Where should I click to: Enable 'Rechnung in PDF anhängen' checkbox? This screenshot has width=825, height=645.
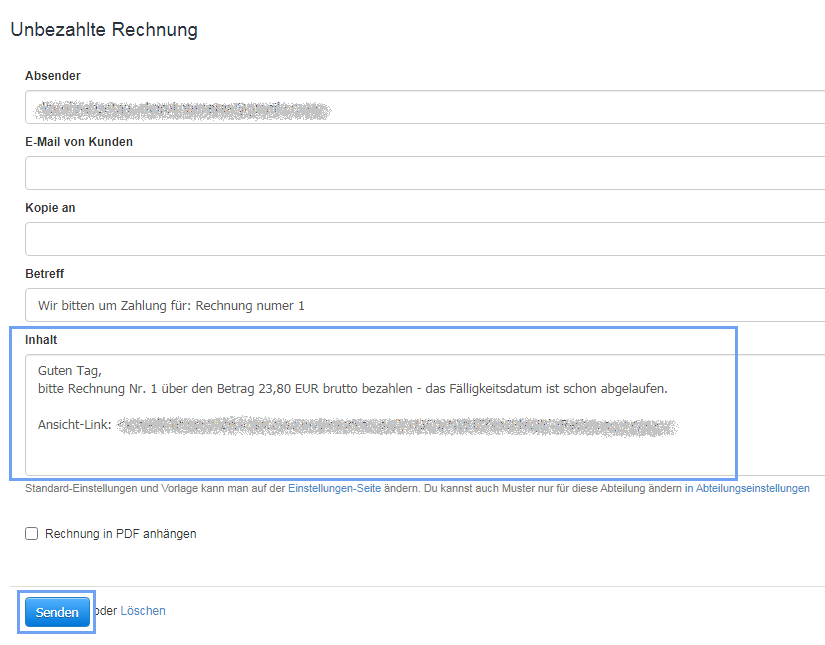(x=32, y=534)
